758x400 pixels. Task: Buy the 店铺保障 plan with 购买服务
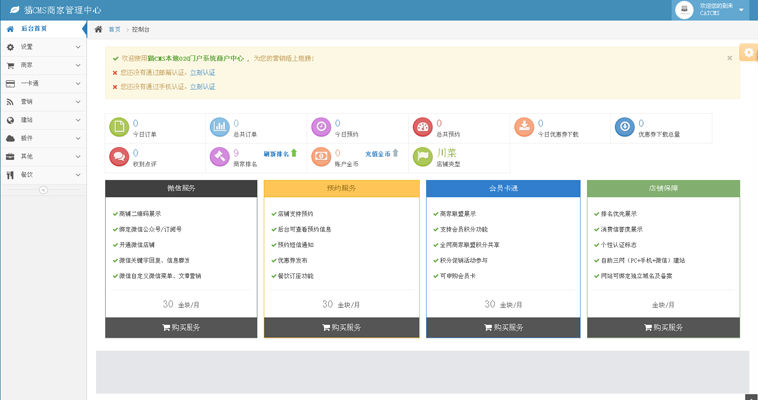click(x=663, y=327)
